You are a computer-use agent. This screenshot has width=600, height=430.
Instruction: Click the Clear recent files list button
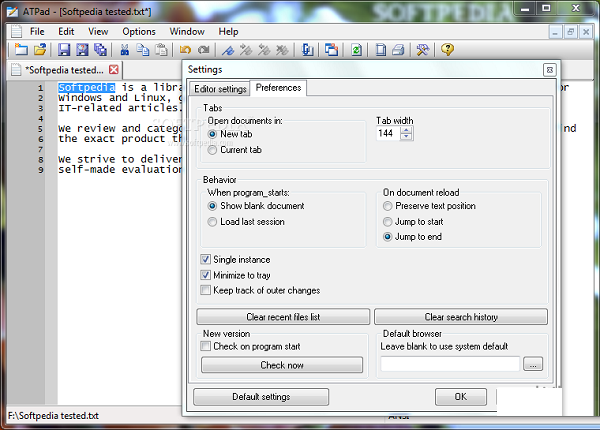(281, 317)
